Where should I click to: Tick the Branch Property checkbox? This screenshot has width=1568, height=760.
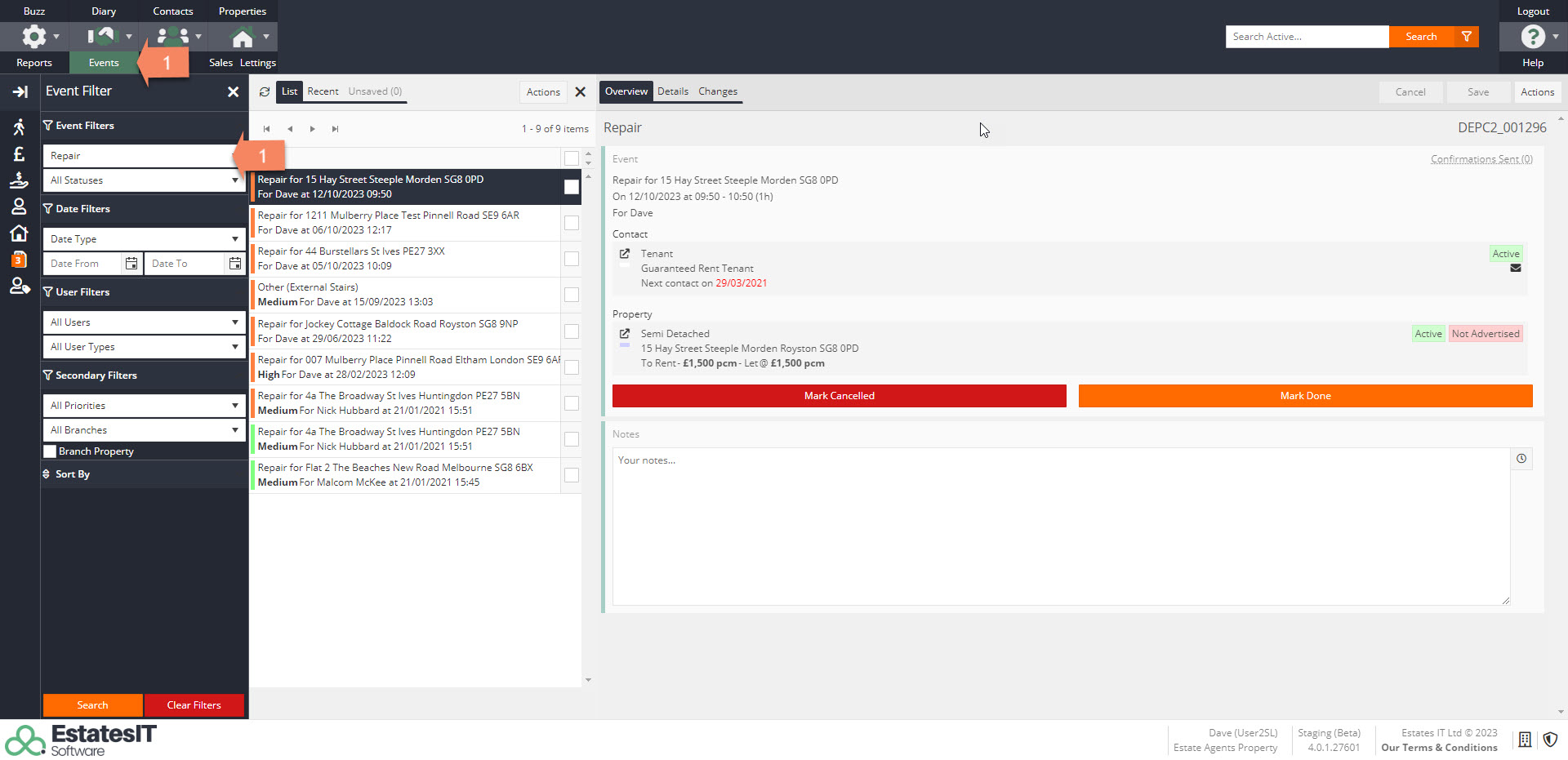tap(50, 451)
